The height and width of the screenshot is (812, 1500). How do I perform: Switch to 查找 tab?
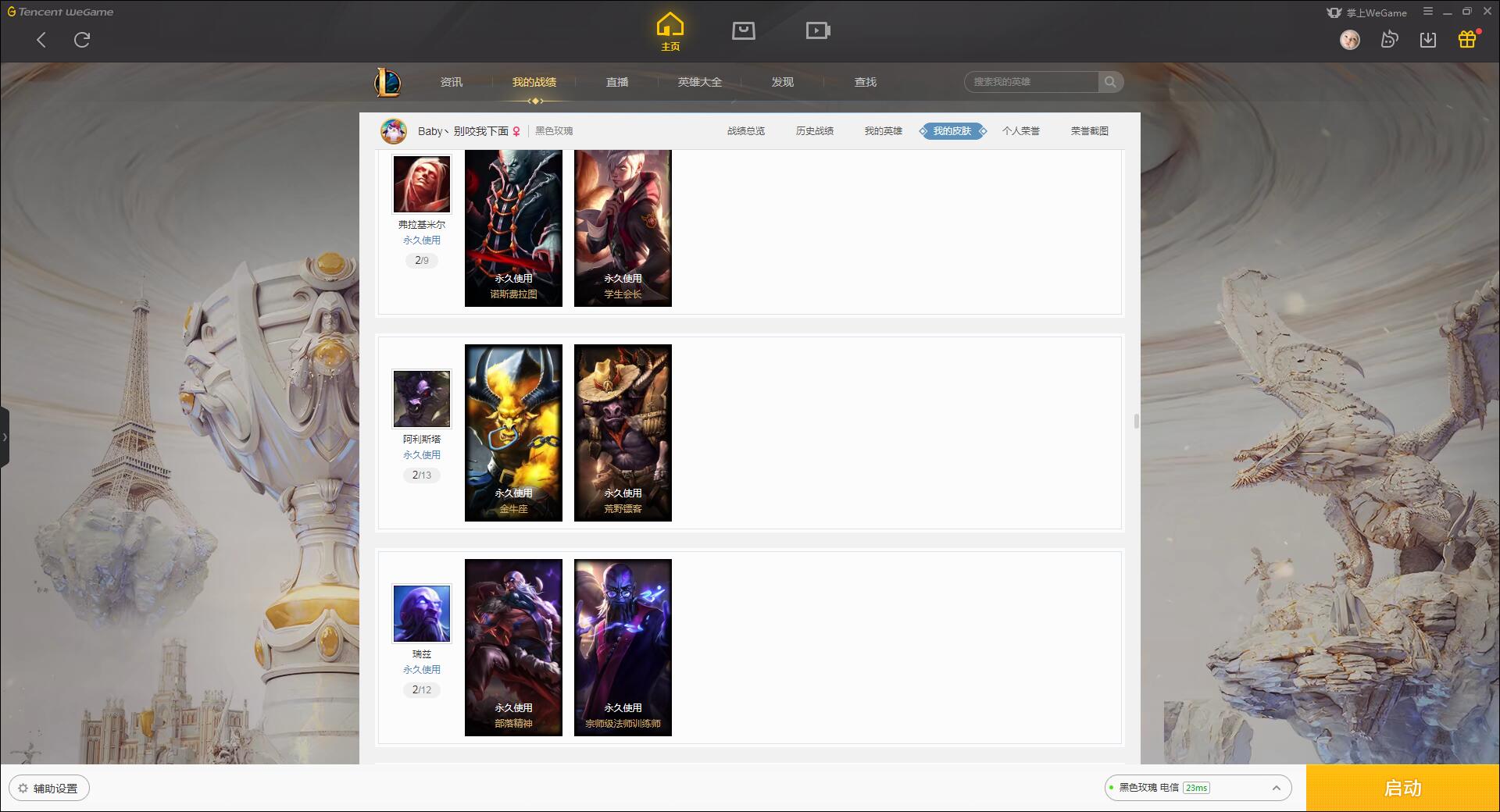point(866,82)
